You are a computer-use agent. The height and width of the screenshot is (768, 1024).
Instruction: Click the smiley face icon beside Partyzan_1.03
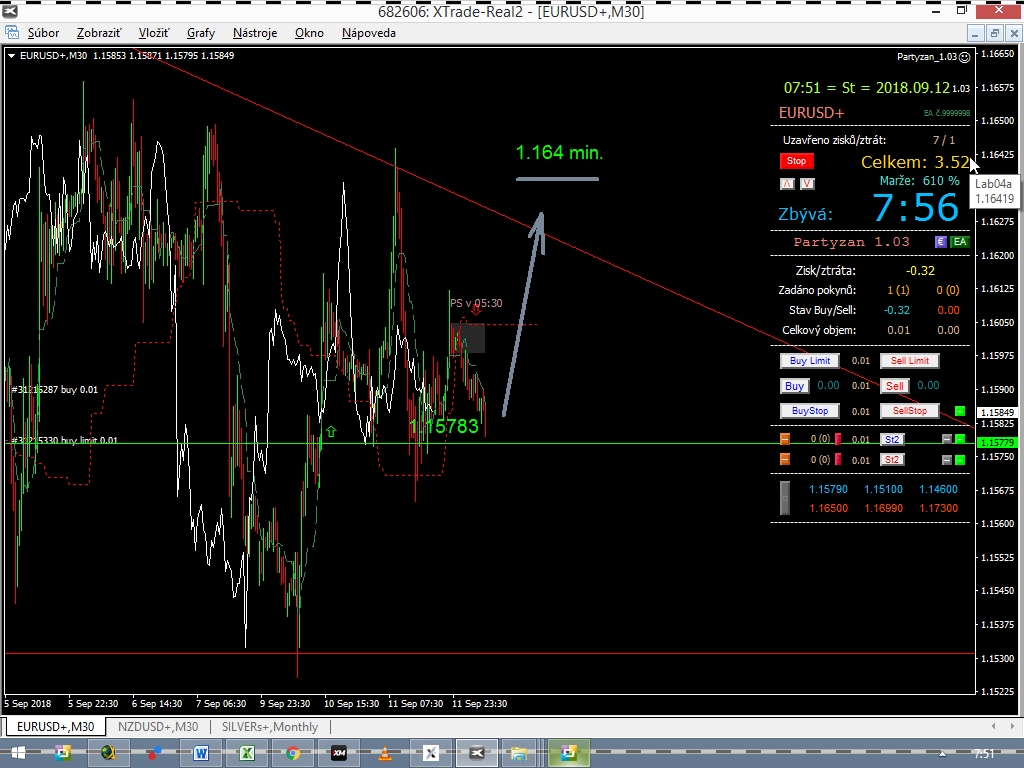point(965,57)
